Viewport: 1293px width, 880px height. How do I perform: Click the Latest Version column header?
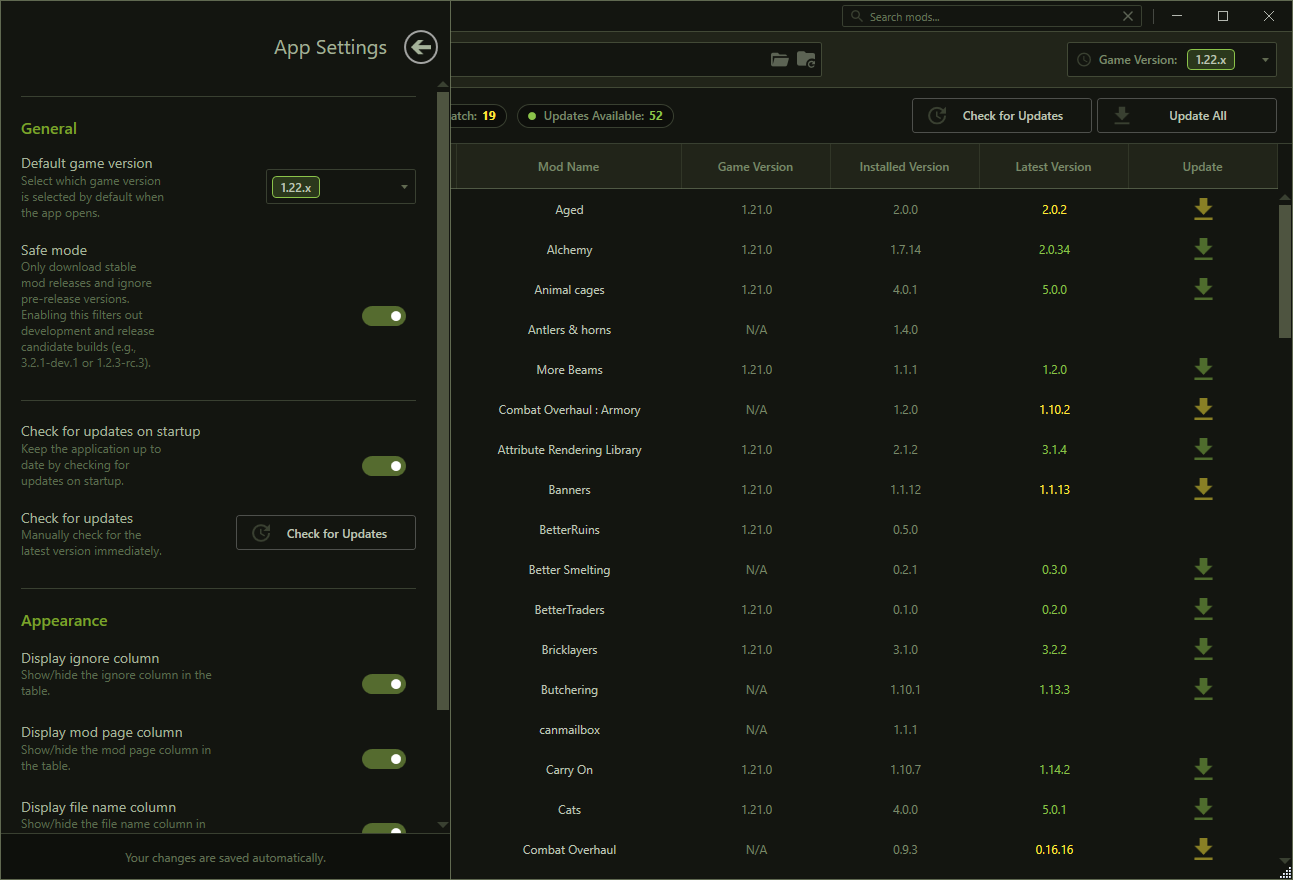tap(1053, 167)
